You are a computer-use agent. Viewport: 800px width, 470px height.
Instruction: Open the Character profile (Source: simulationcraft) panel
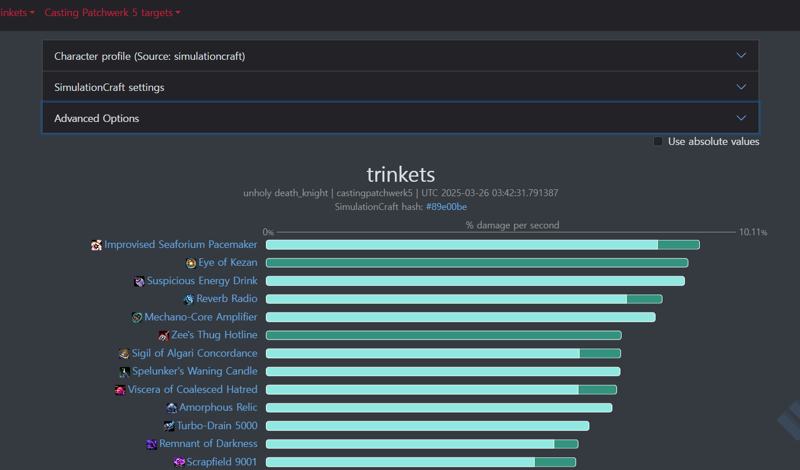(400, 56)
